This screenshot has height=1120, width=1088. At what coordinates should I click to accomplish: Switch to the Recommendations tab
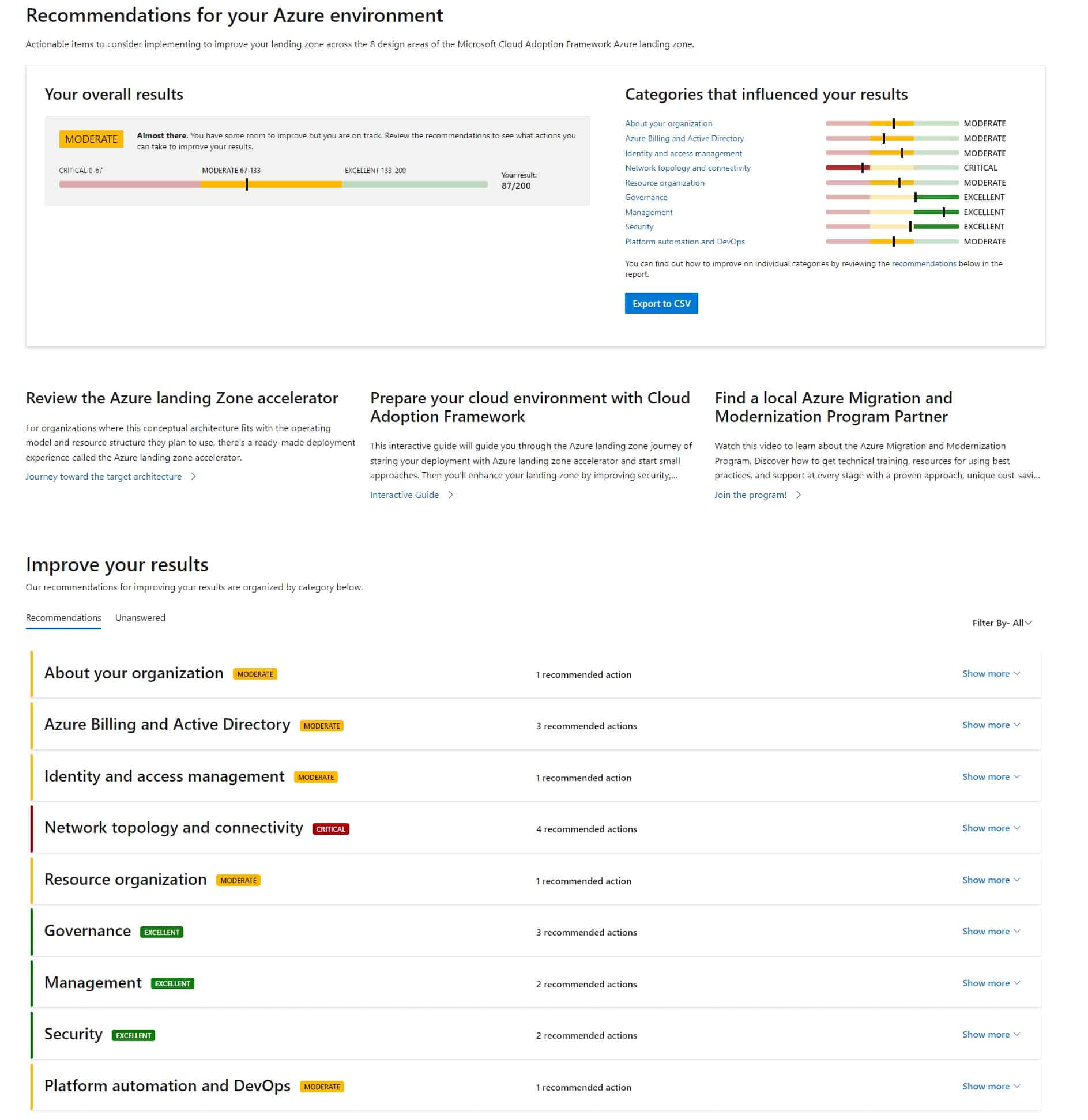pos(63,617)
